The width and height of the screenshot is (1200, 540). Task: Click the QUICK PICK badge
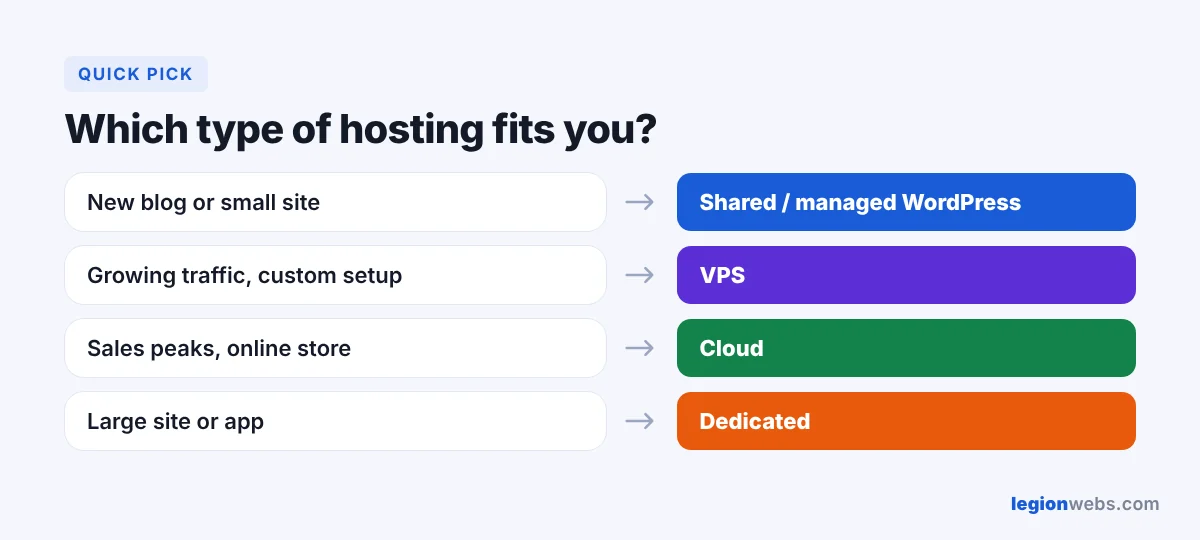[136, 74]
